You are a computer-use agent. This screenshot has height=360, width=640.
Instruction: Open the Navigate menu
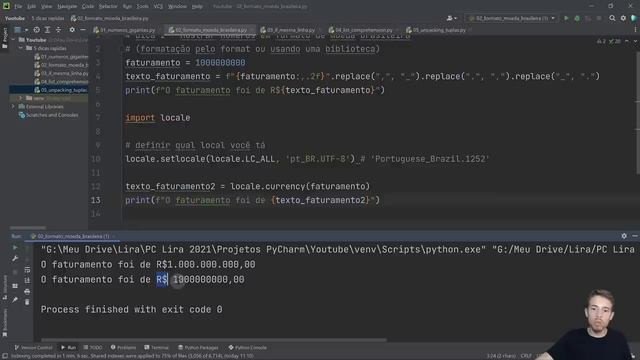(67, 6)
